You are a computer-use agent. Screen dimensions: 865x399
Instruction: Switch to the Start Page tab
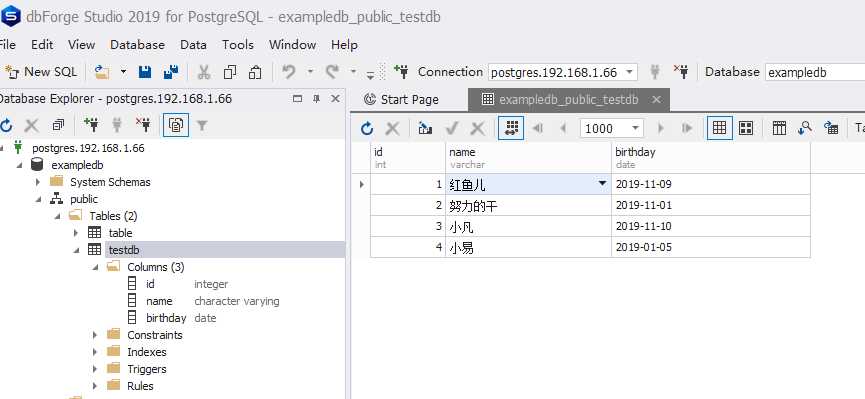(x=402, y=99)
